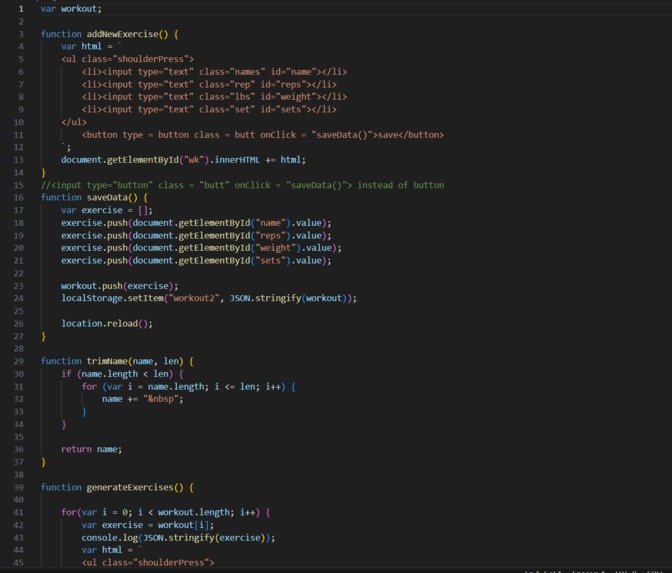Click the location.reload() statement

pos(107,324)
